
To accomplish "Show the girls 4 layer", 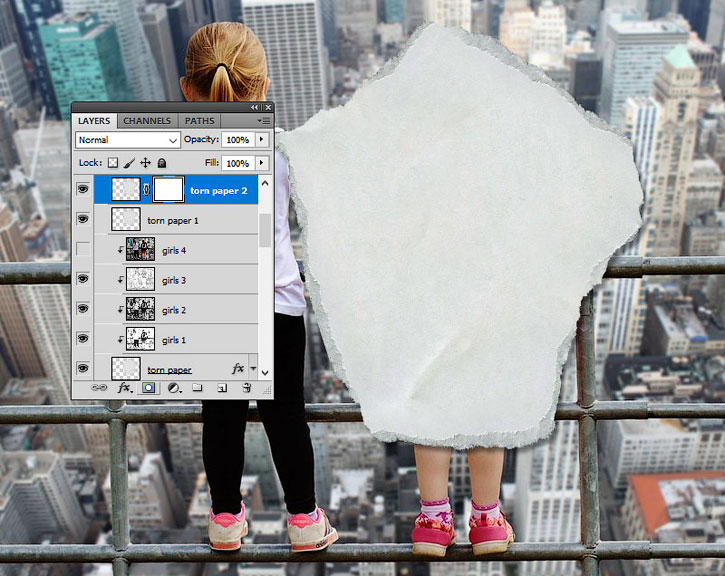I will tap(83, 249).
